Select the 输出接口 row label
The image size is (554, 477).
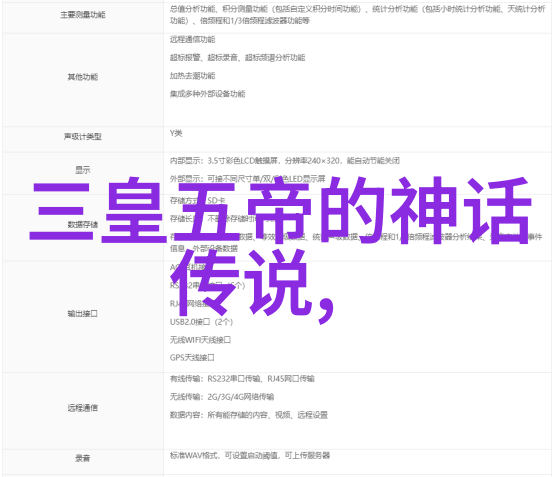pos(83,314)
